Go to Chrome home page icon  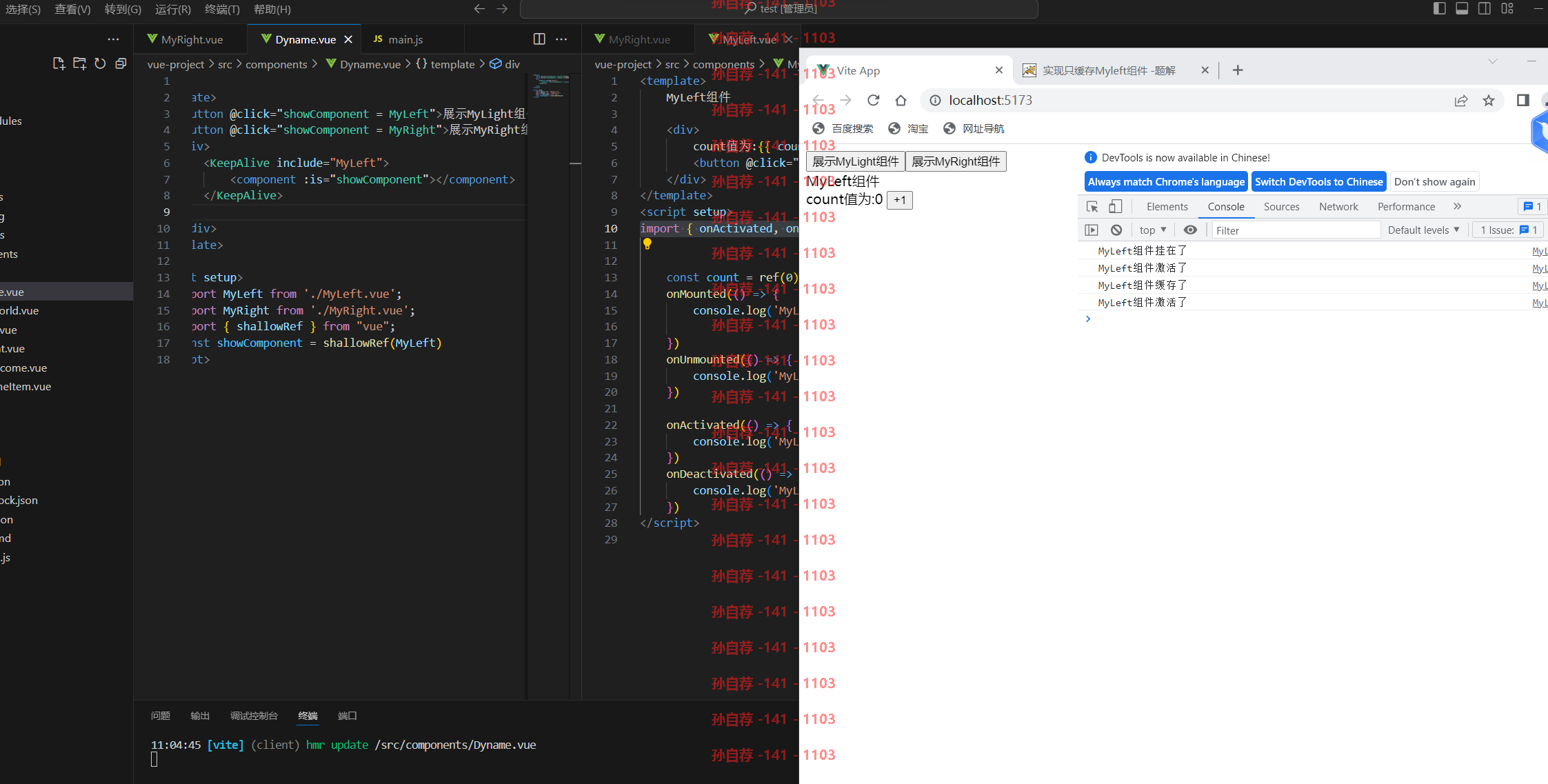click(x=901, y=100)
